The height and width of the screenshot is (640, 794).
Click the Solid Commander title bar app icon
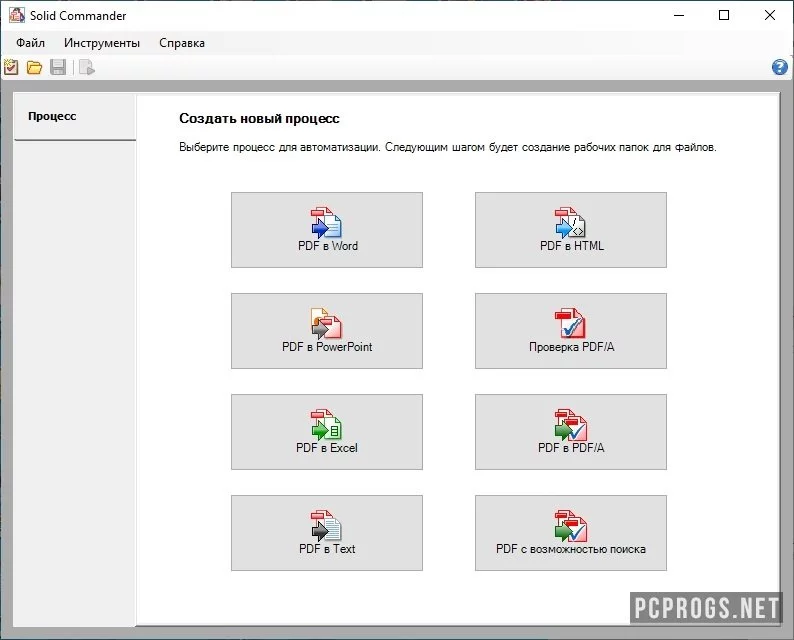pyautogui.click(x=16, y=15)
